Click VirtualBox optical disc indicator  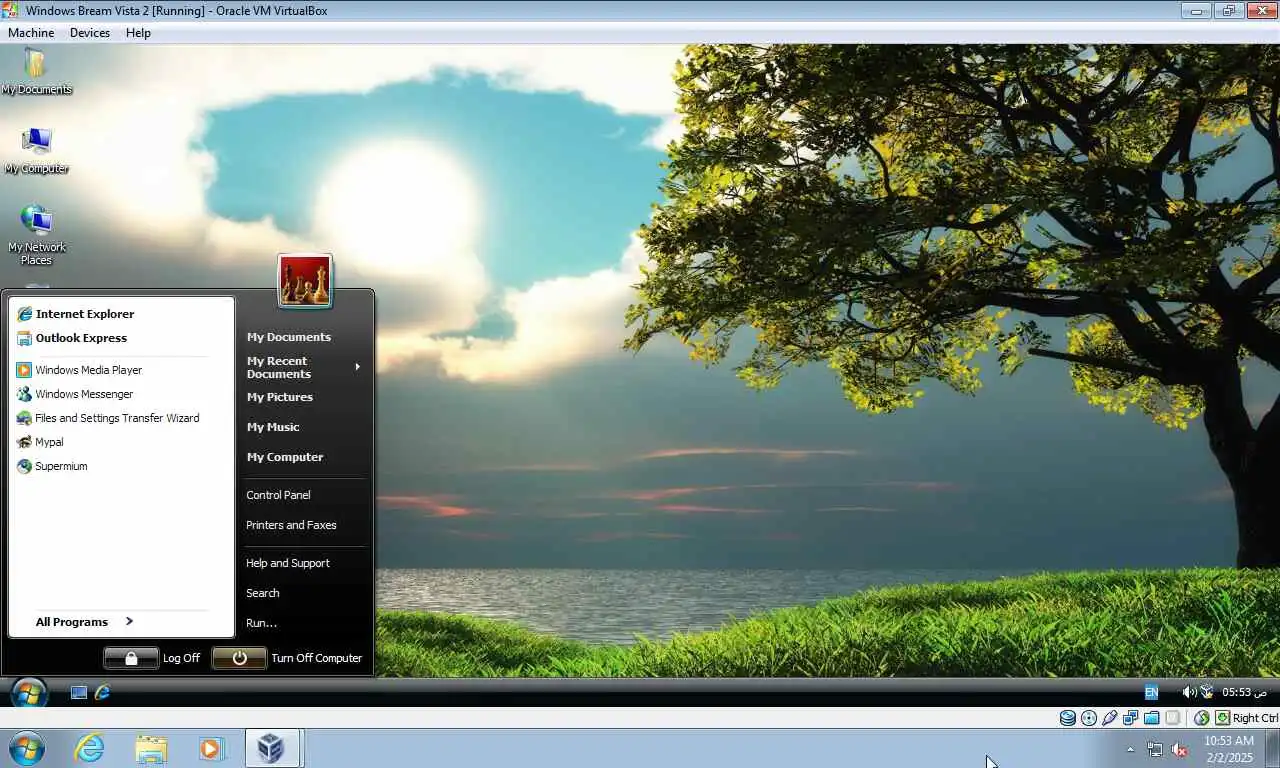tap(1089, 718)
